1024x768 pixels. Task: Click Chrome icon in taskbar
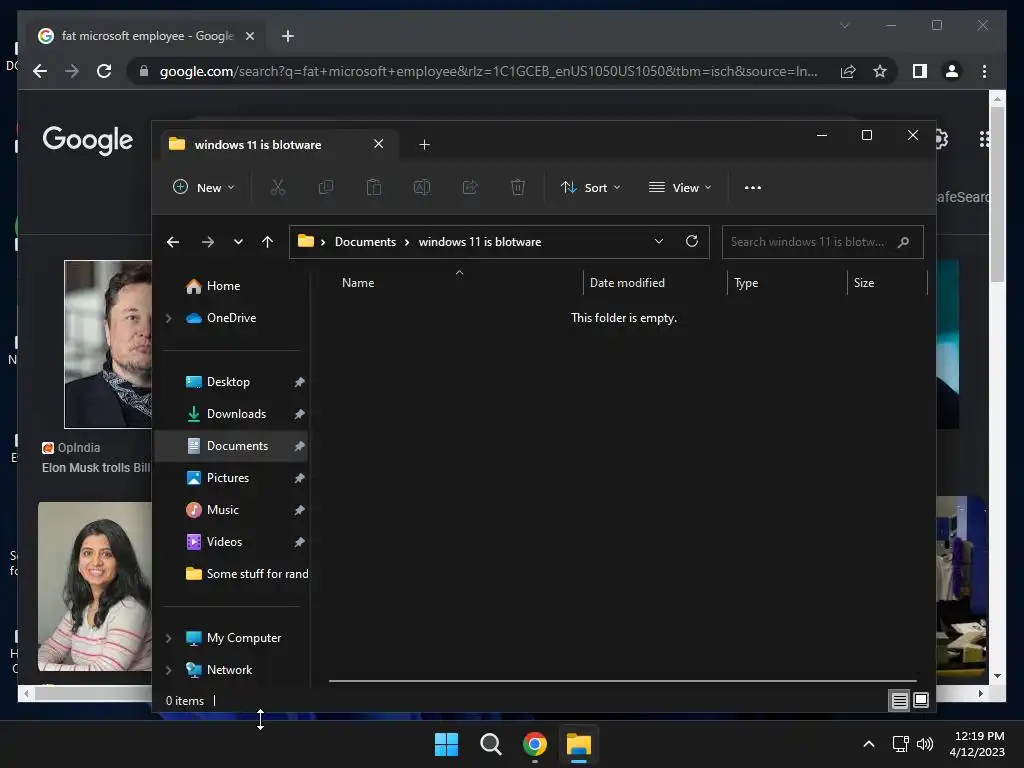pyautogui.click(x=535, y=744)
